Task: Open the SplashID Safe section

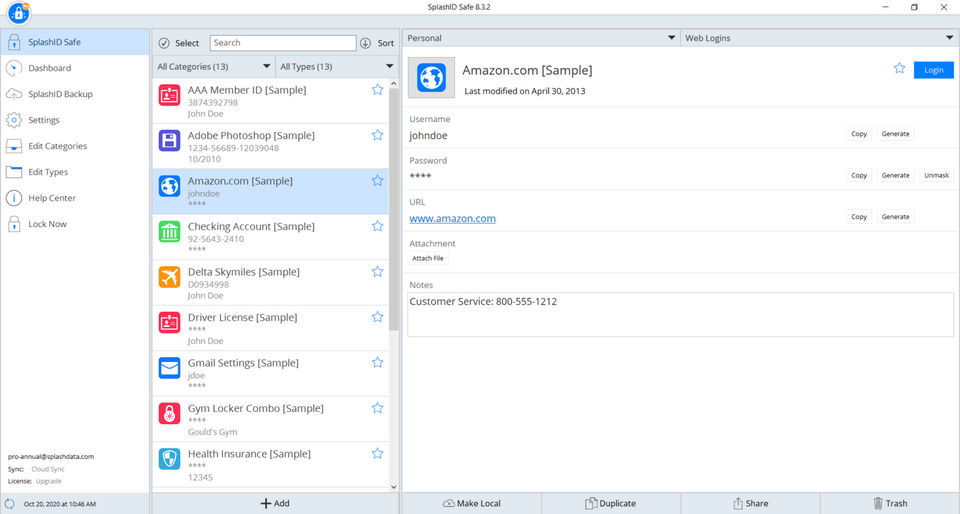Action: (x=75, y=42)
